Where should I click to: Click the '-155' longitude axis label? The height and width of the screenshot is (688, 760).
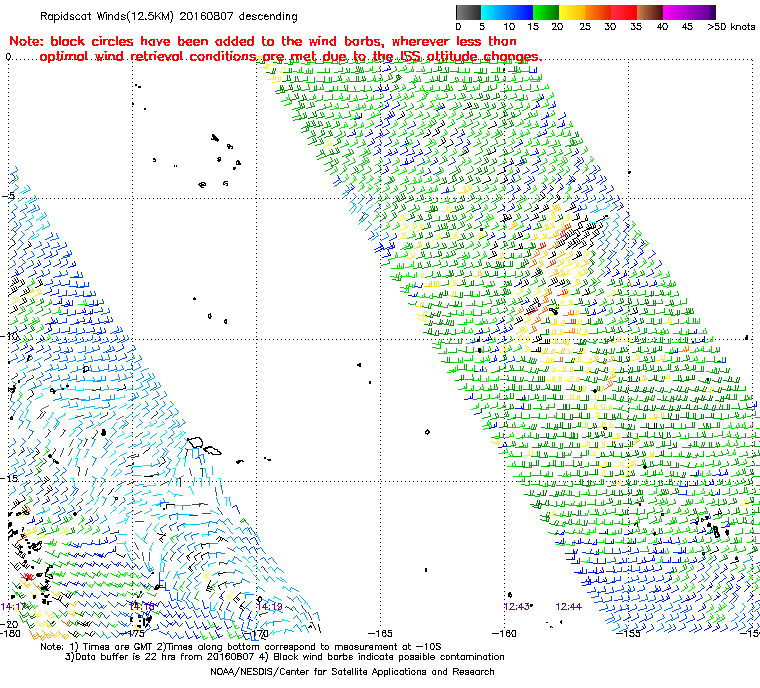click(628, 633)
